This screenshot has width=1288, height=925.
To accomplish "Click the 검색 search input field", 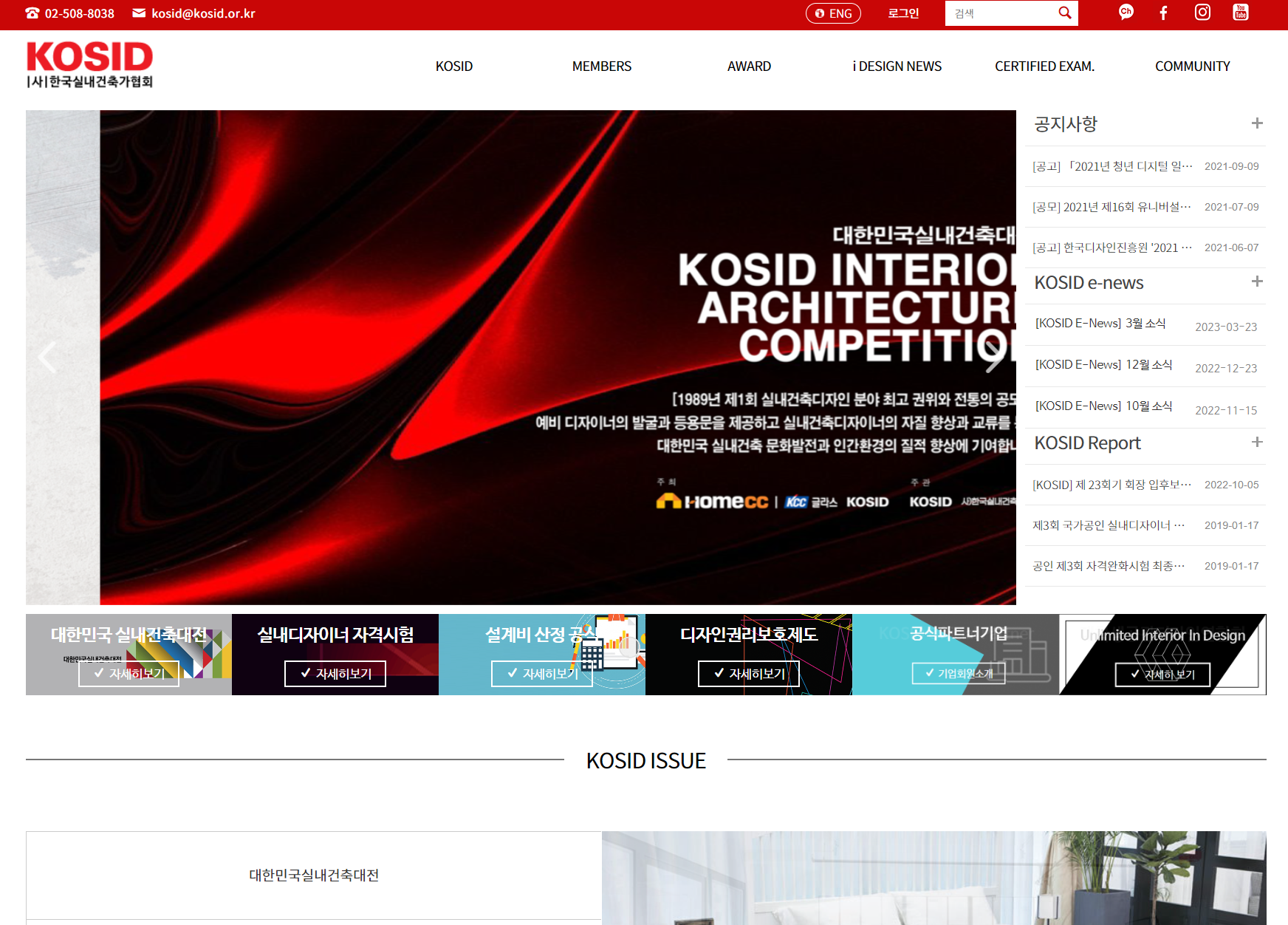I will tap(1001, 13).
